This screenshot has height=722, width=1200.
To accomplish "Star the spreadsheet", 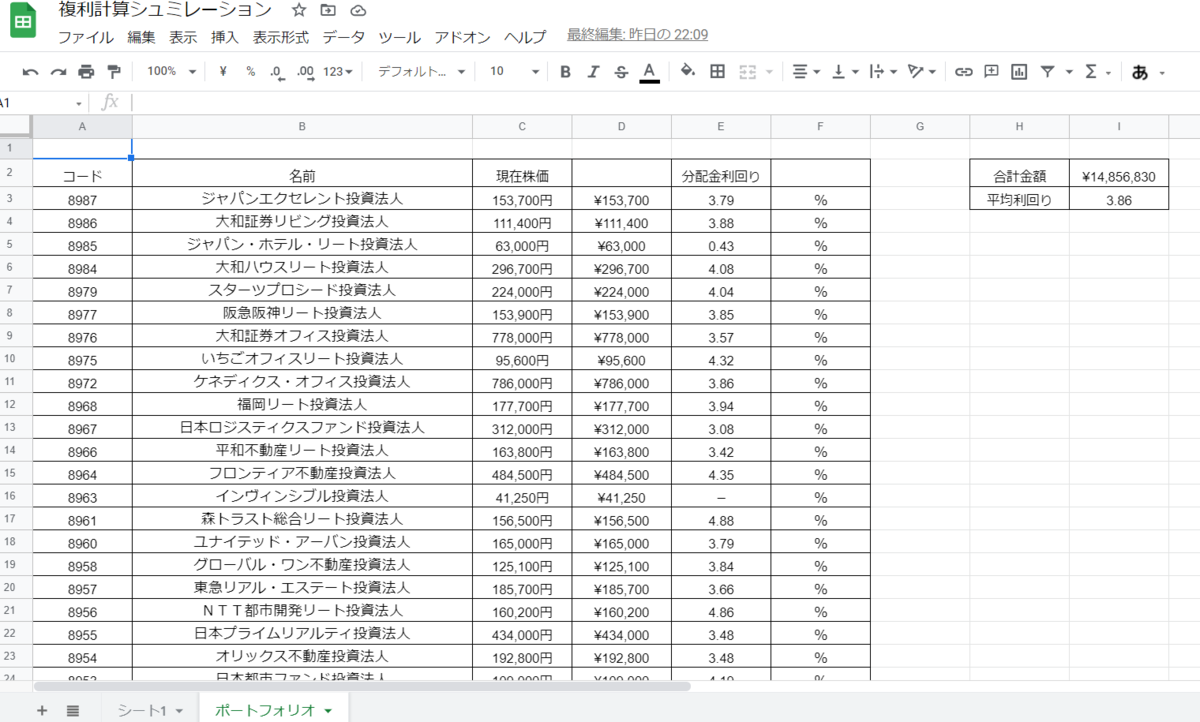I will pos(298,11).
